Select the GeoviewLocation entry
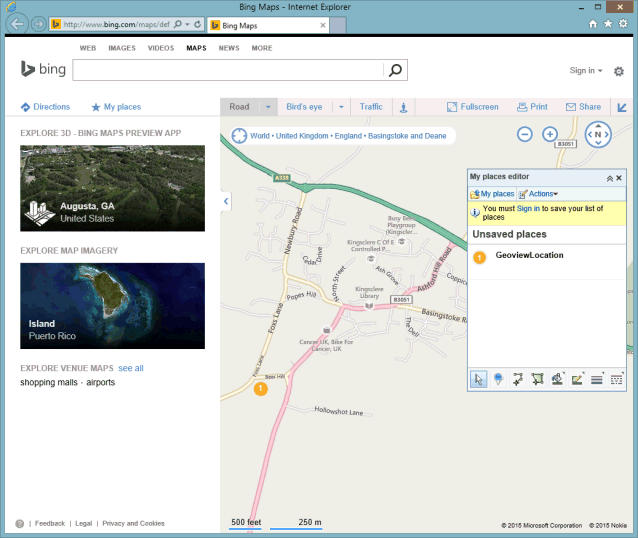The width and height of the screenshot is (638, 538). coord(529,255)
